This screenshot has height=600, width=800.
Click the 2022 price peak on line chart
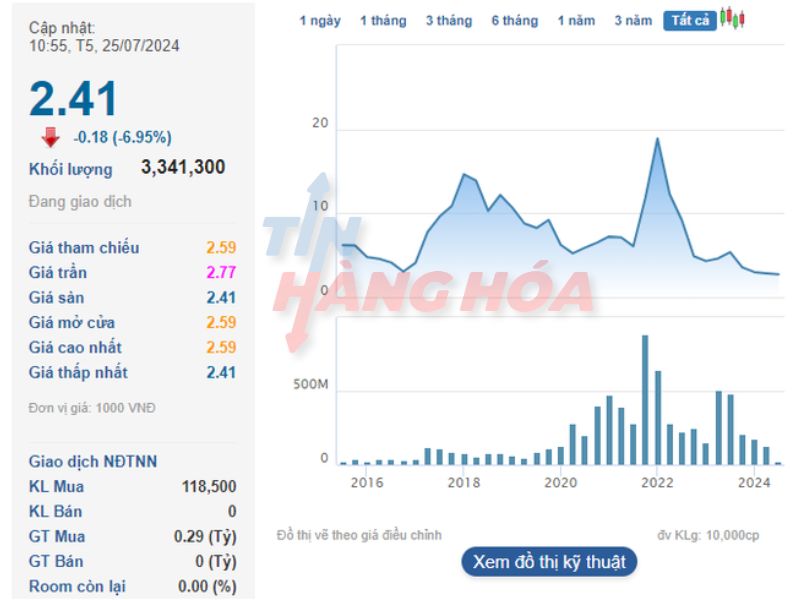click(x=657, y=139)
